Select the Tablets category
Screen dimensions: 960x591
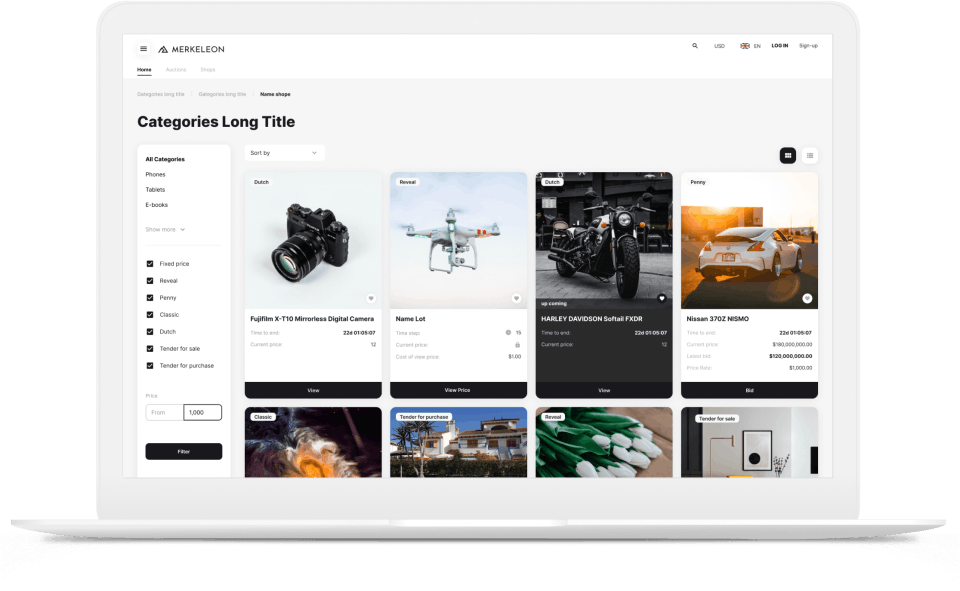[x=155, y=190]
